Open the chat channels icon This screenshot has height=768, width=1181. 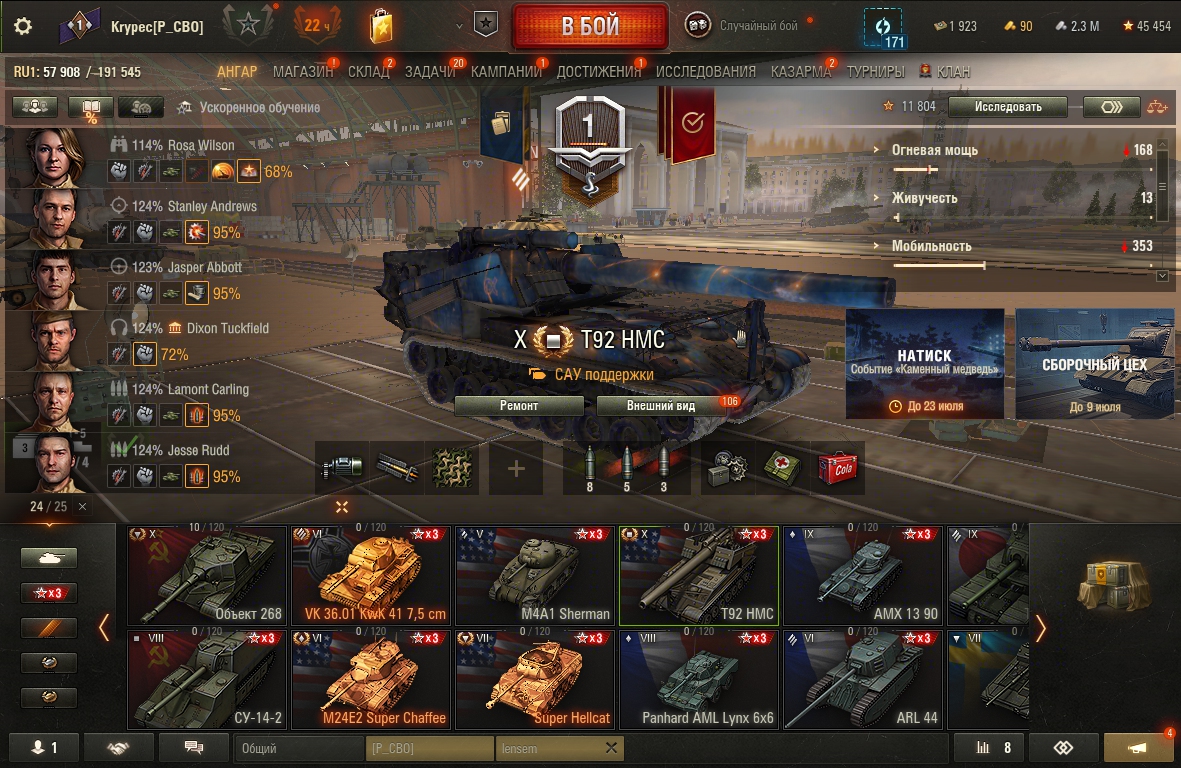point(194,748)
